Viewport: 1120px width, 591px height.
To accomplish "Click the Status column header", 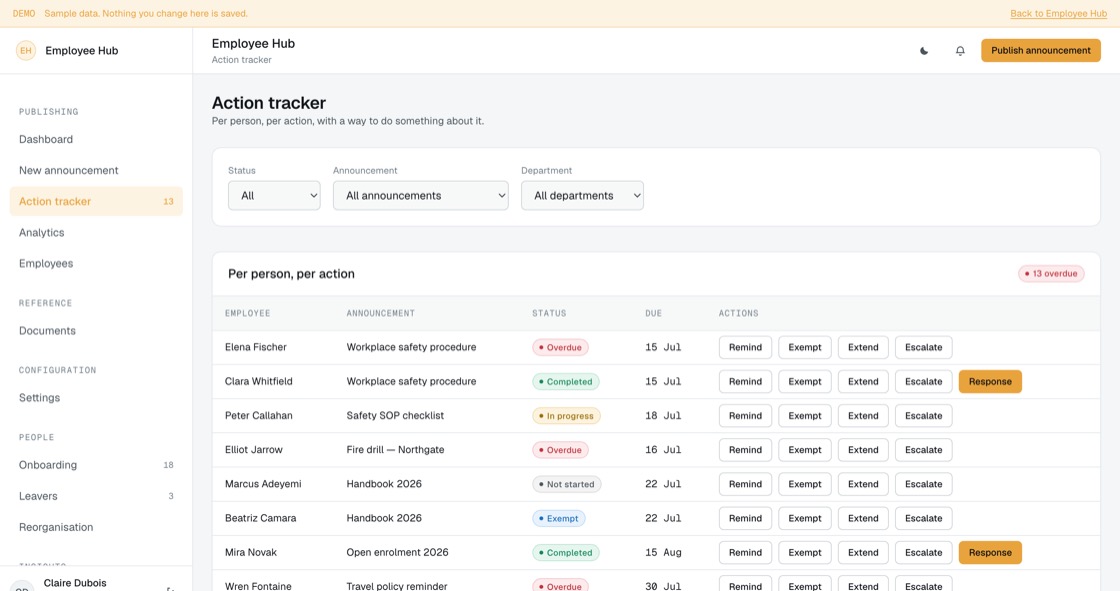I will [549, 313].
